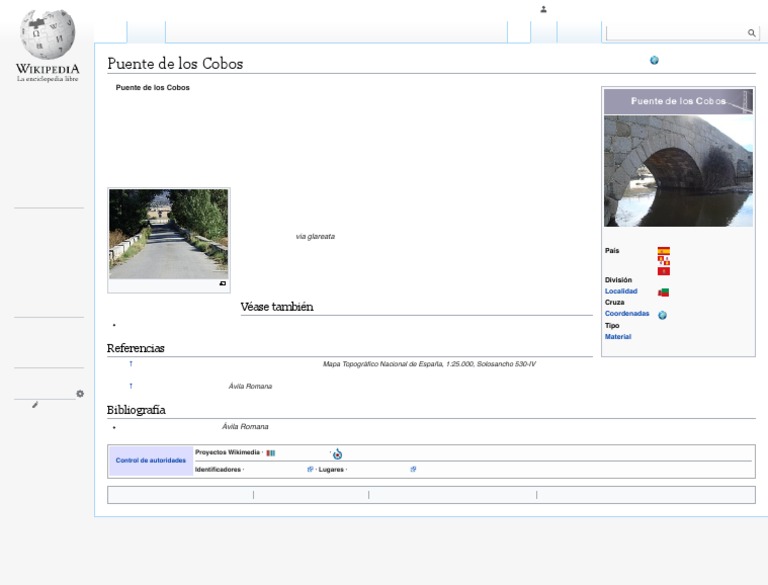Click the pencil edit-links icon in sidebar
768x585 pixels.
pyautogui.click(x=35, y=405)
